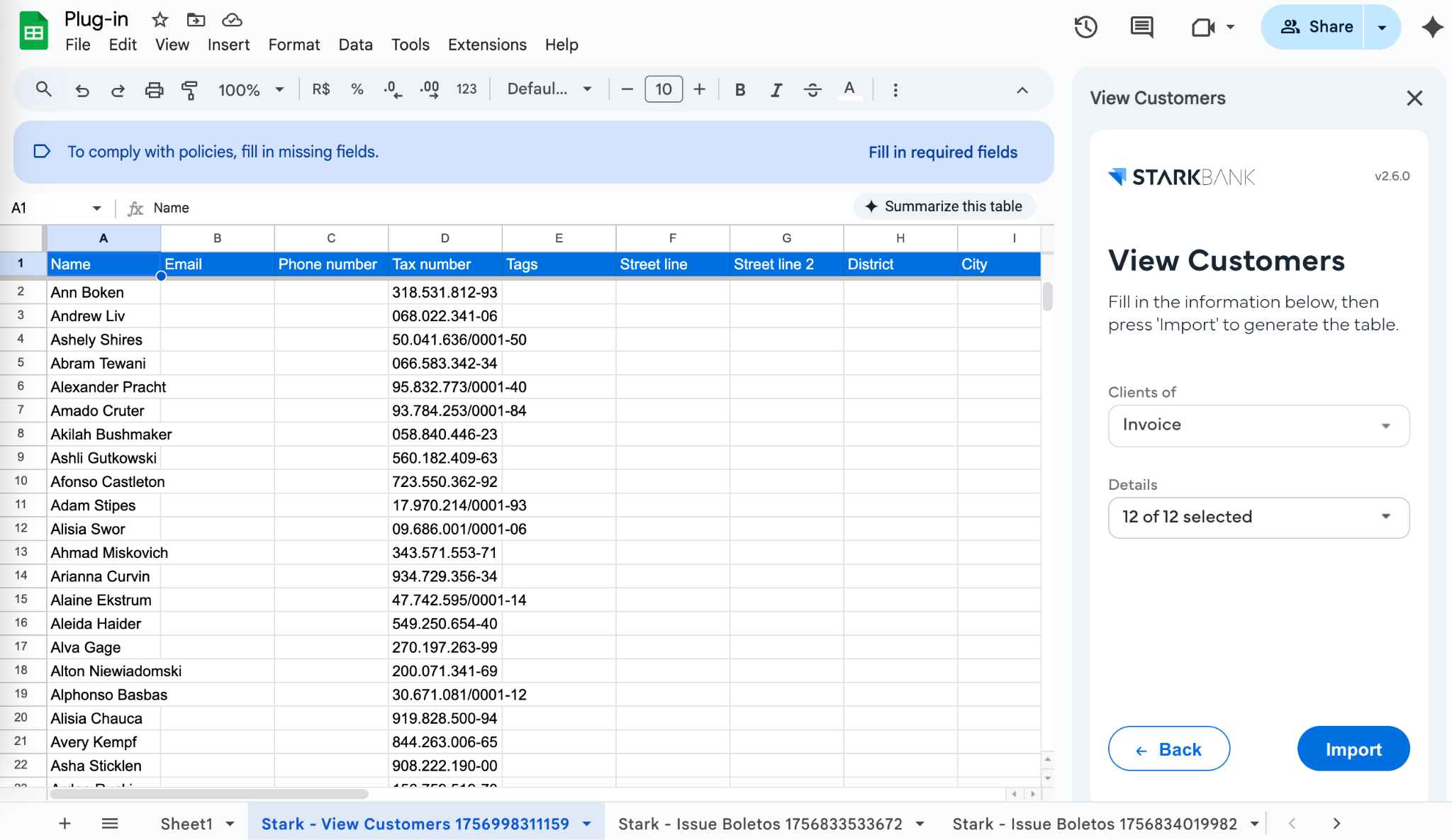Click the Import button
Screen dimensions: 1452x840
(1353, 749)
